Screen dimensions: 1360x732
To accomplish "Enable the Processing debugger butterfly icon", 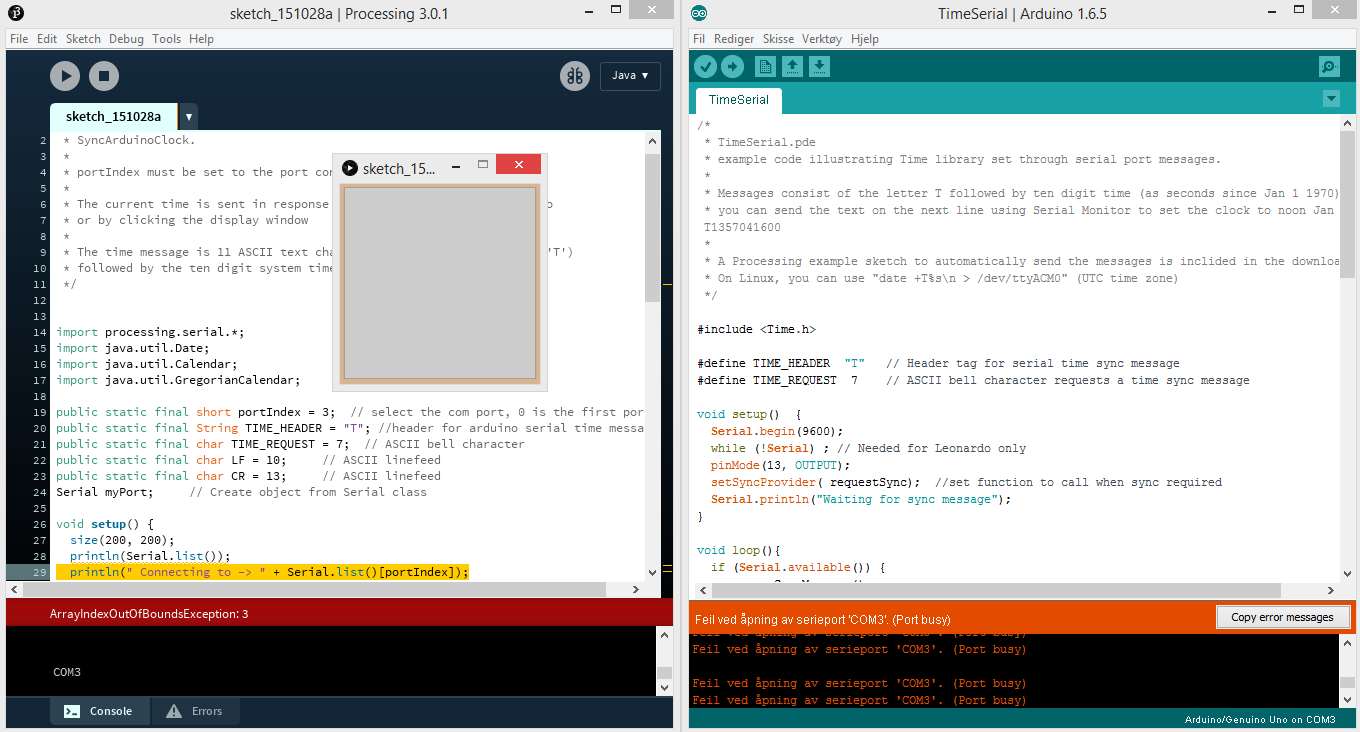I will click(x=575, y=76).
